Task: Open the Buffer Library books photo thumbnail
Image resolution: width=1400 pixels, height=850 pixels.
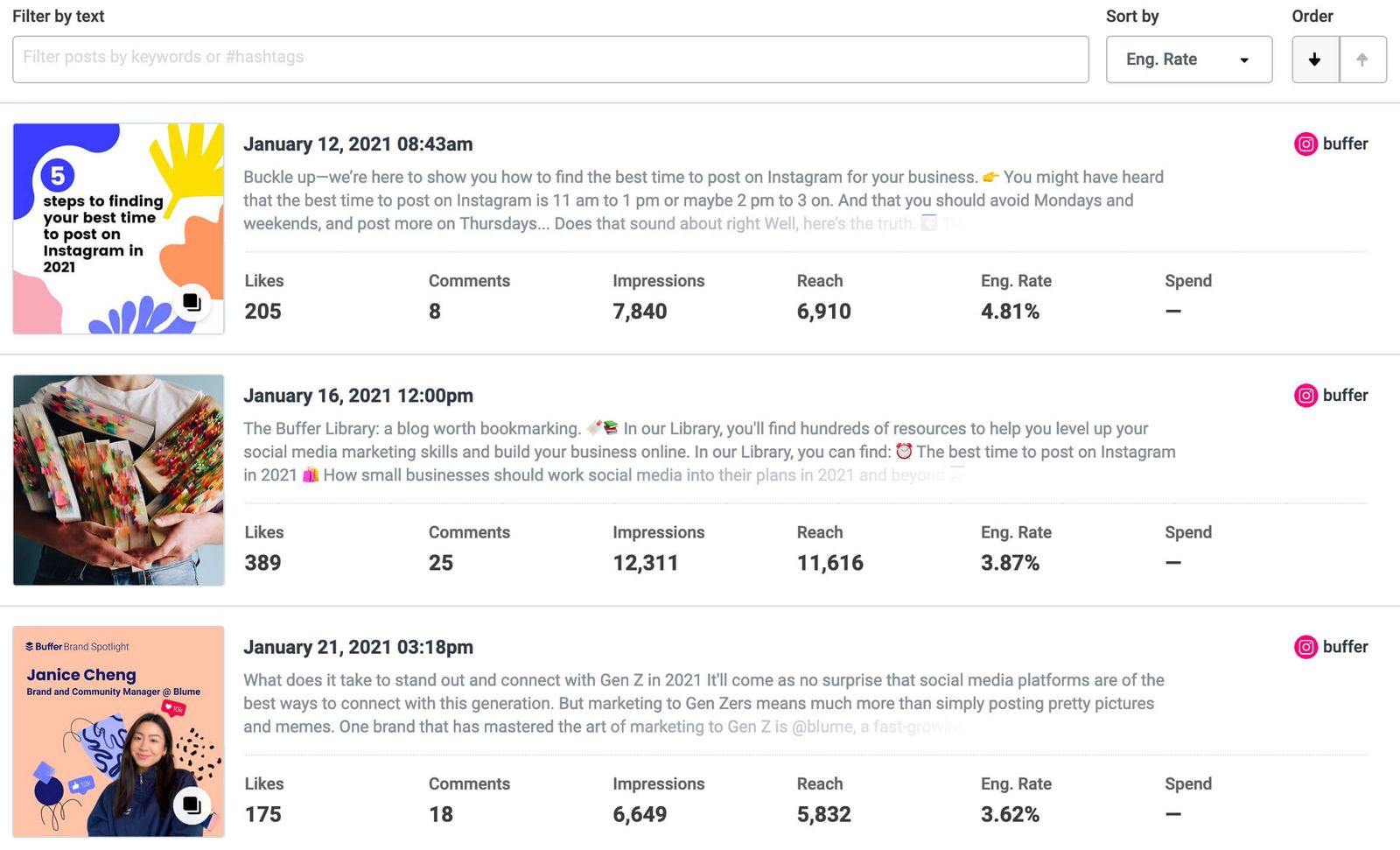Action: click(118, 480)
